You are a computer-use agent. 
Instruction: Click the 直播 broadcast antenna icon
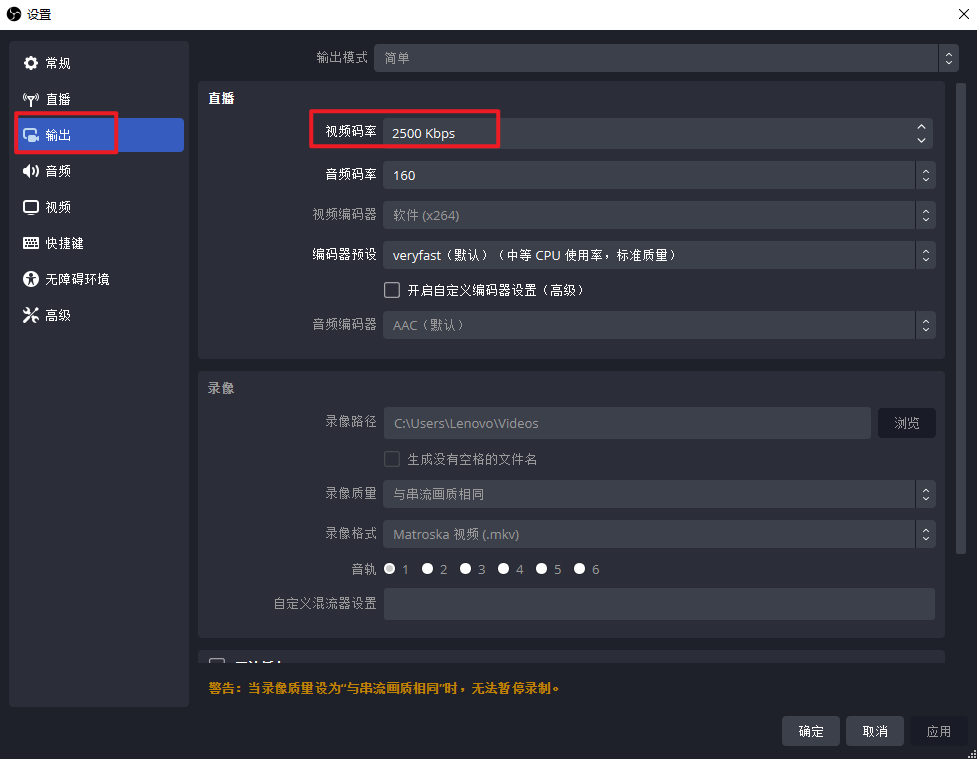click(30, 100)
